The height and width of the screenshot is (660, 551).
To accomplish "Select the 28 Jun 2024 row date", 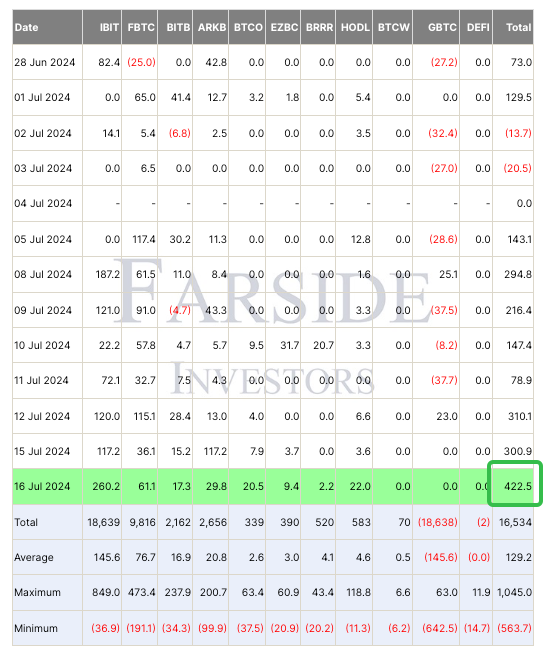I will pyautogui.click(x=45, y=62).
